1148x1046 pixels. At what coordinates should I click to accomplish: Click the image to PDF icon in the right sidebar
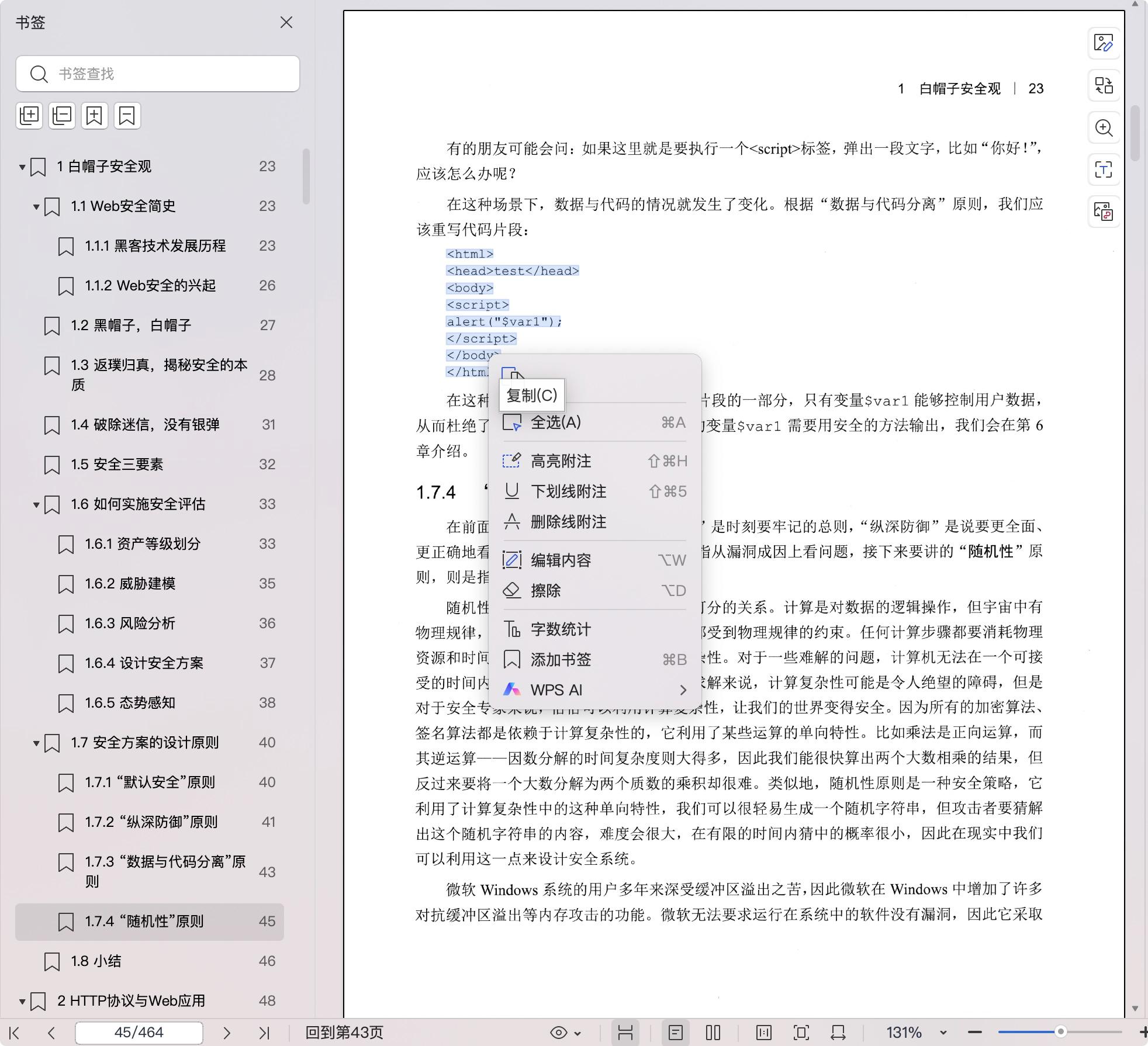pos(1104,212)
